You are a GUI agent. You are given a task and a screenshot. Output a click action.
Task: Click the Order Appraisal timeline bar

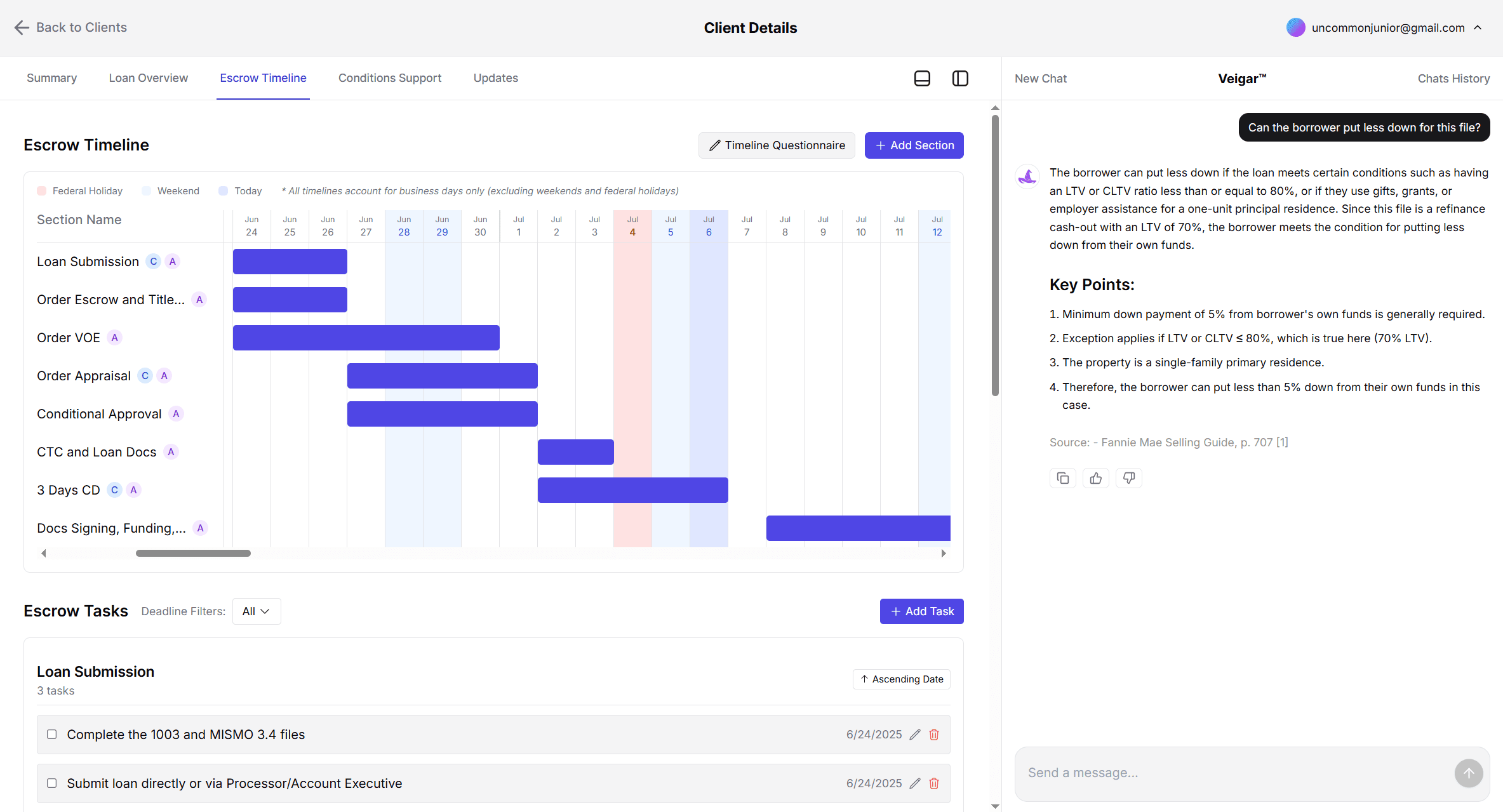coord(443,376)
